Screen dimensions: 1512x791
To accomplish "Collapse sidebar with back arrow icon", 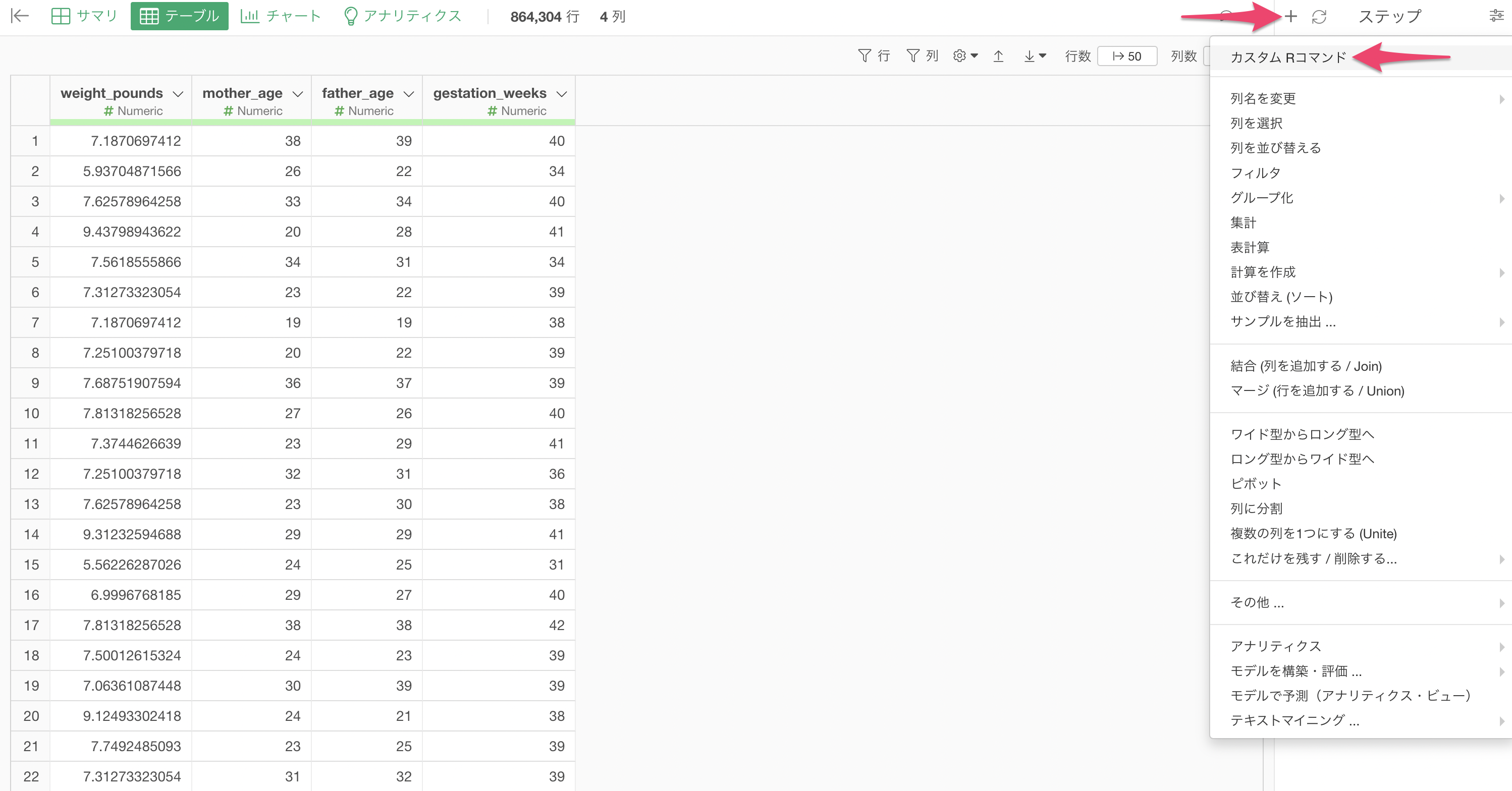I will (x=20, y=16).
